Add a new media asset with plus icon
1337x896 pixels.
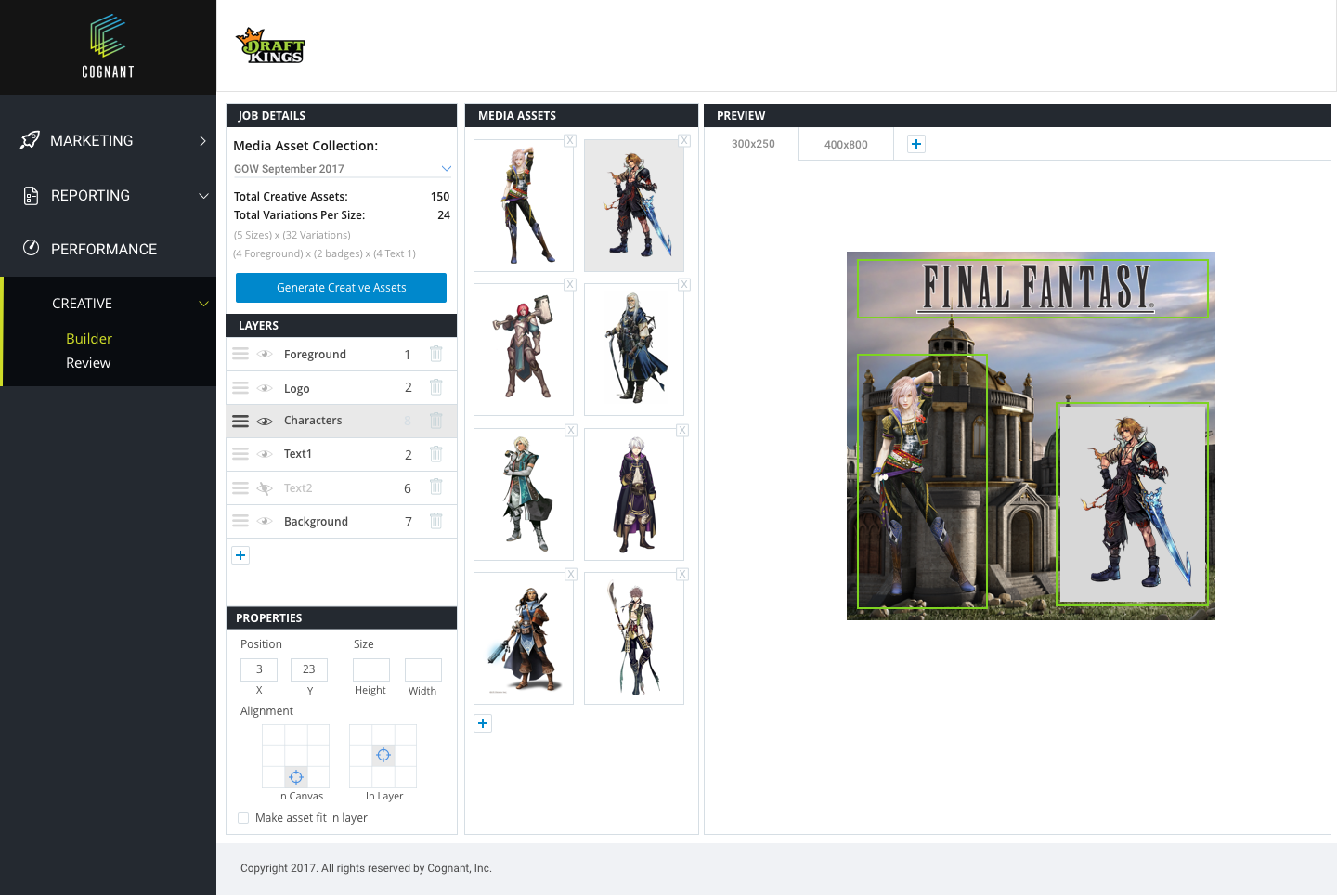483,723
